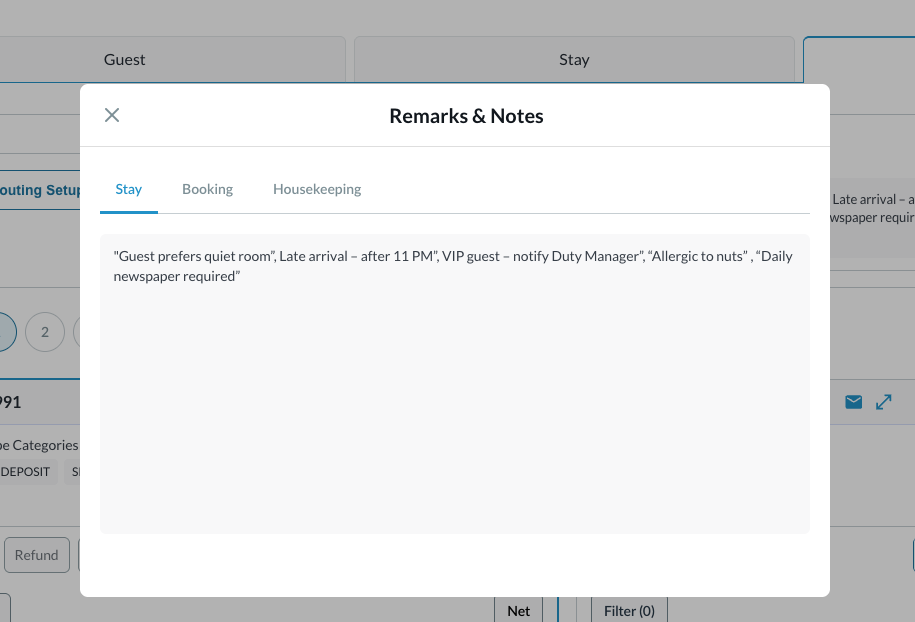Click the Remarks & Notes dialog title
This screenshot has height=622, width=915.
(x=466, y=116)
